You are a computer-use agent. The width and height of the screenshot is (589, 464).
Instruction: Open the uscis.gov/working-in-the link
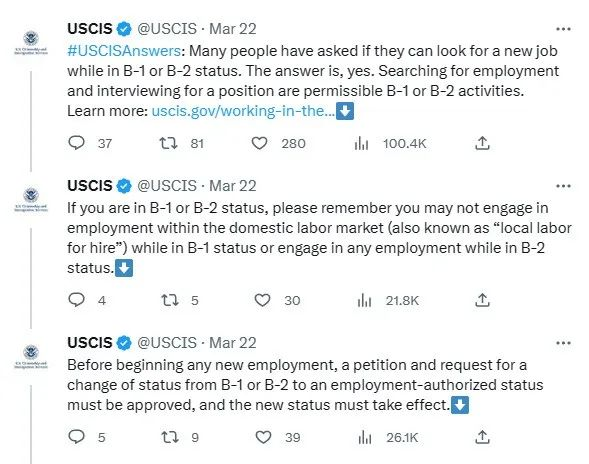[243, 111]
